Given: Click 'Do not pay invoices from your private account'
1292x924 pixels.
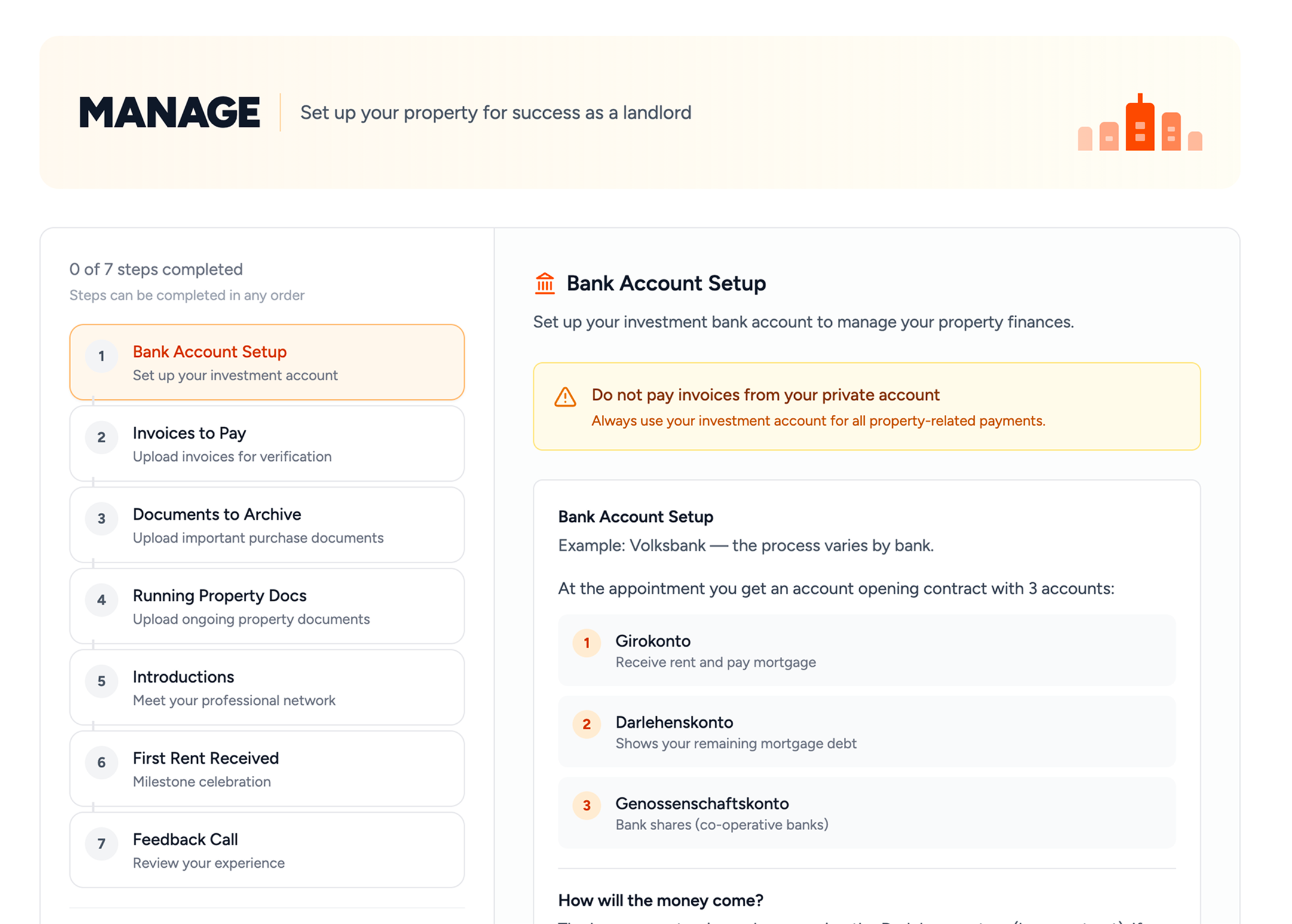Looking at the screenshot, I should point(766,395).
